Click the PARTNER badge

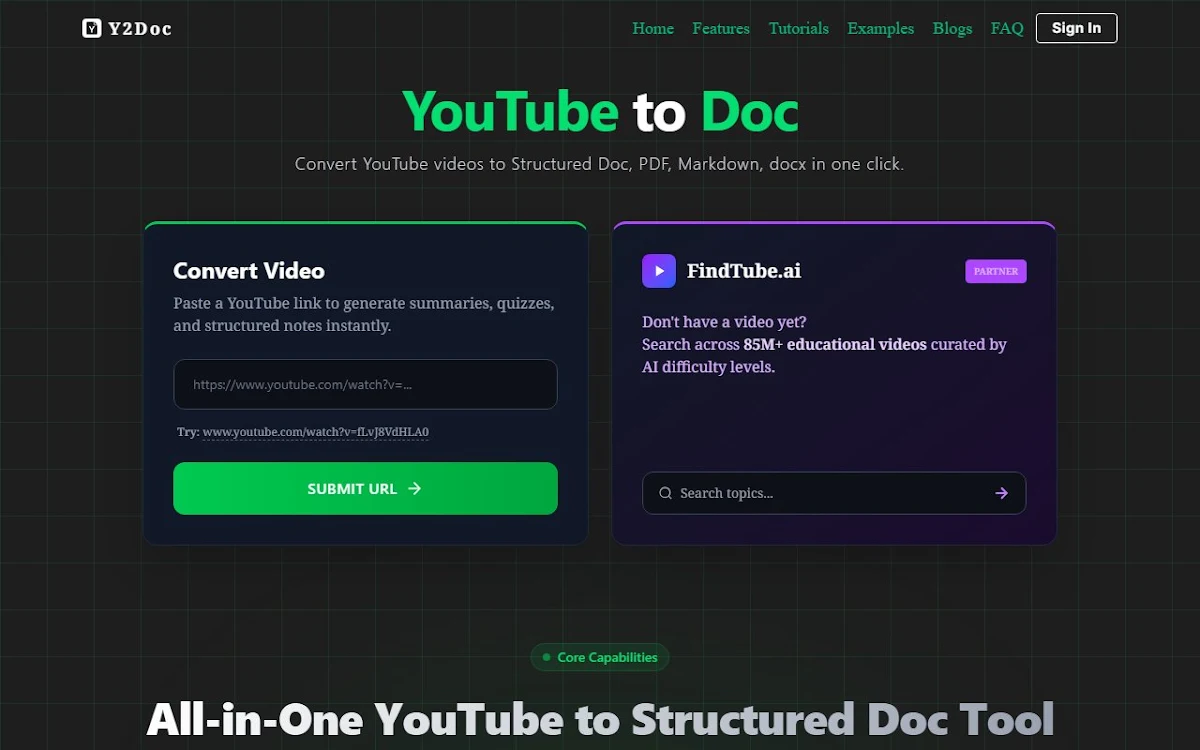pyautogui.click(x=996, y=271)
